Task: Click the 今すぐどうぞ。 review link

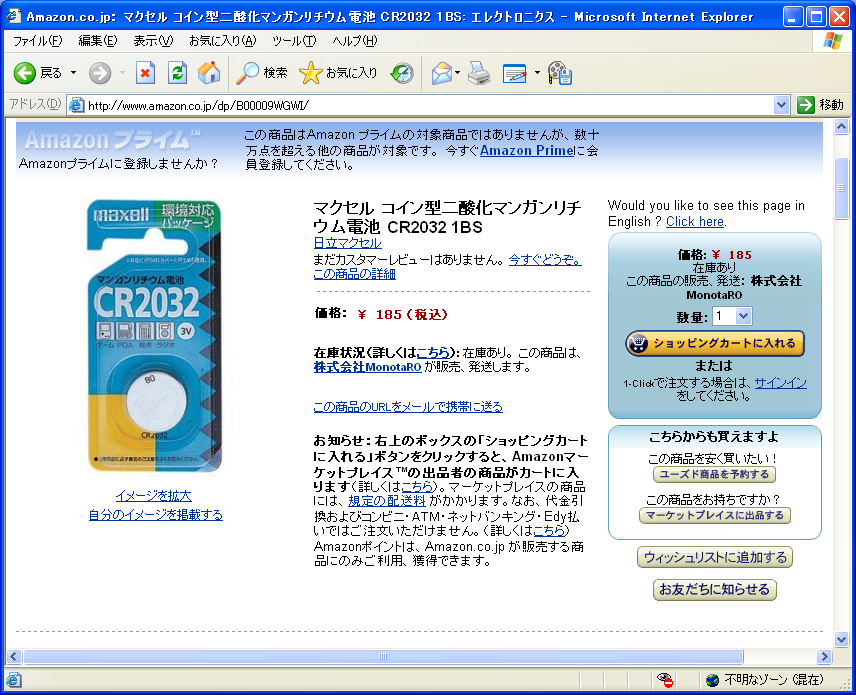Action: 545,260
